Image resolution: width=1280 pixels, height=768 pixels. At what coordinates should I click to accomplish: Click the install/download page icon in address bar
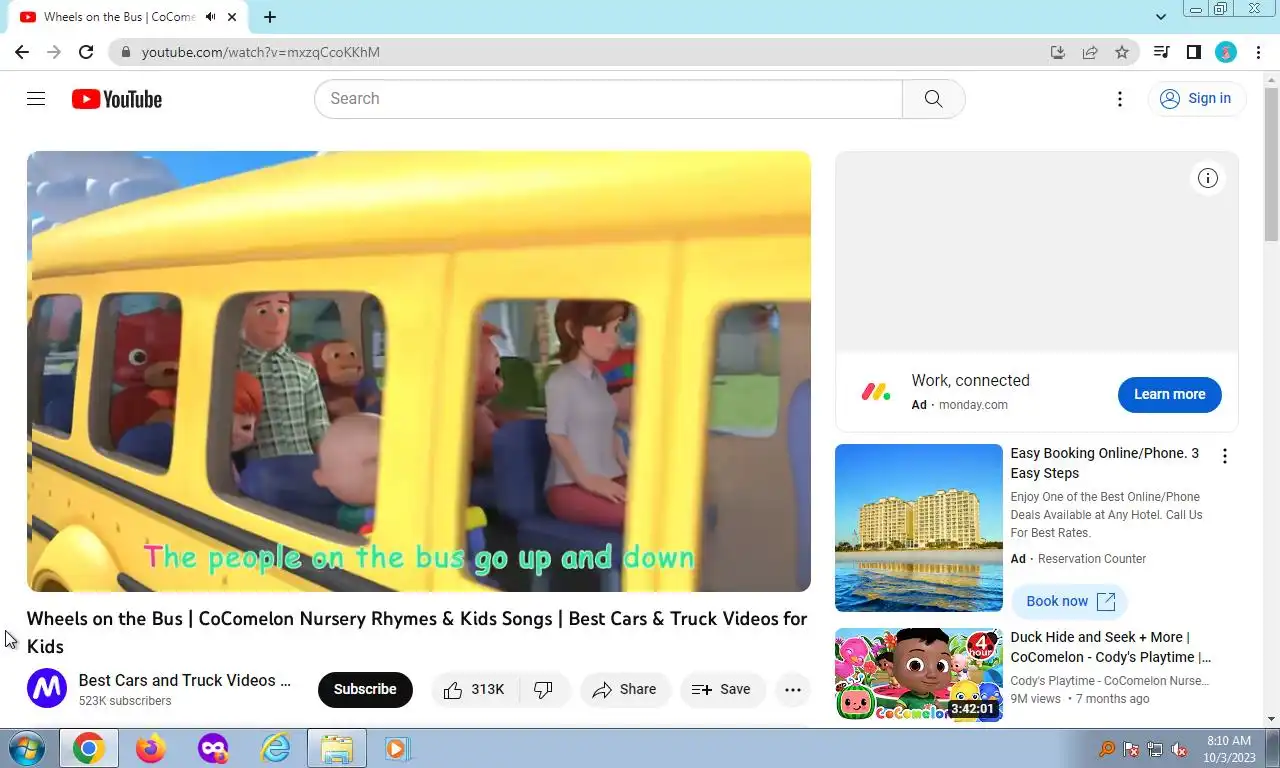click(1058, 52)
